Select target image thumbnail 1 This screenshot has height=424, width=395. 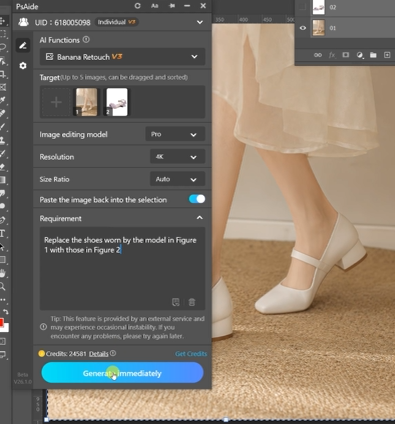86,102
